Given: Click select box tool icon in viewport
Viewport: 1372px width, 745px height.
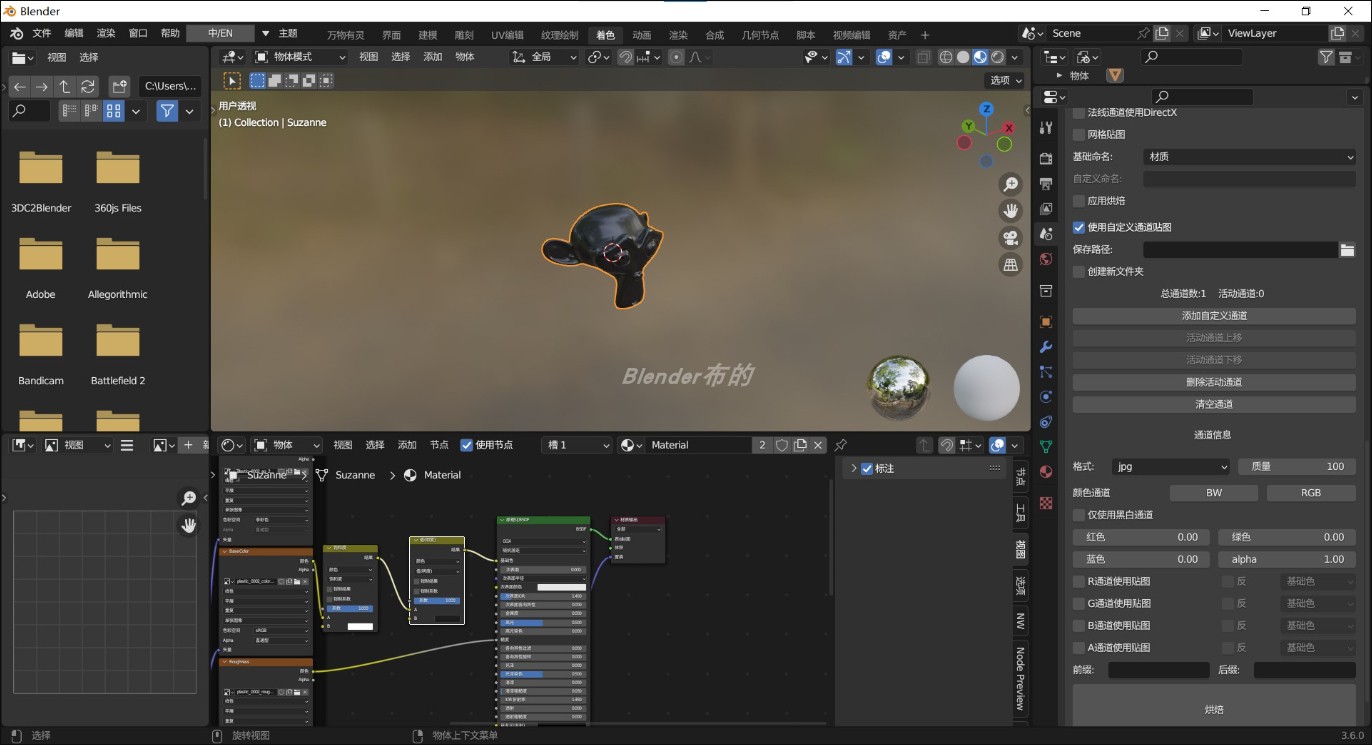Looking at the screenshot, I should [x=232, y=80].
